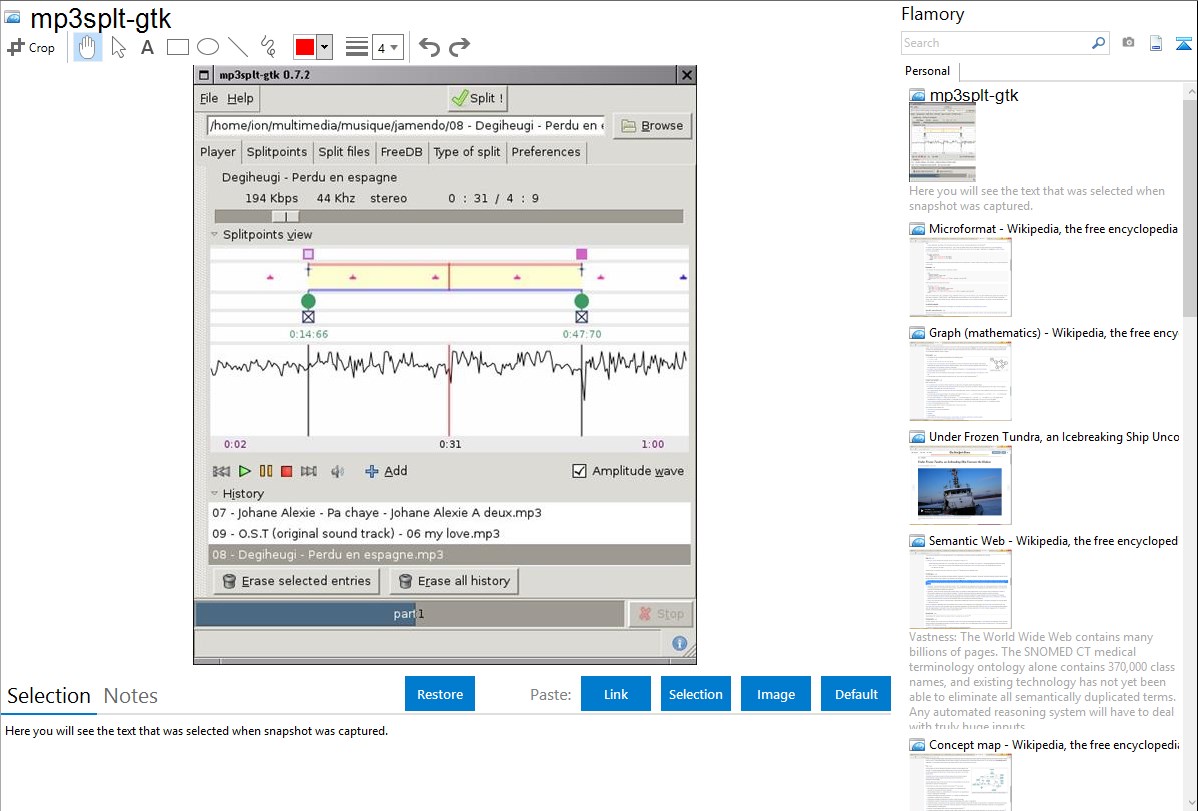1198x811 pixels.
Task: Click the Flamory search magnifier icon
Action: coord(1098,43)
